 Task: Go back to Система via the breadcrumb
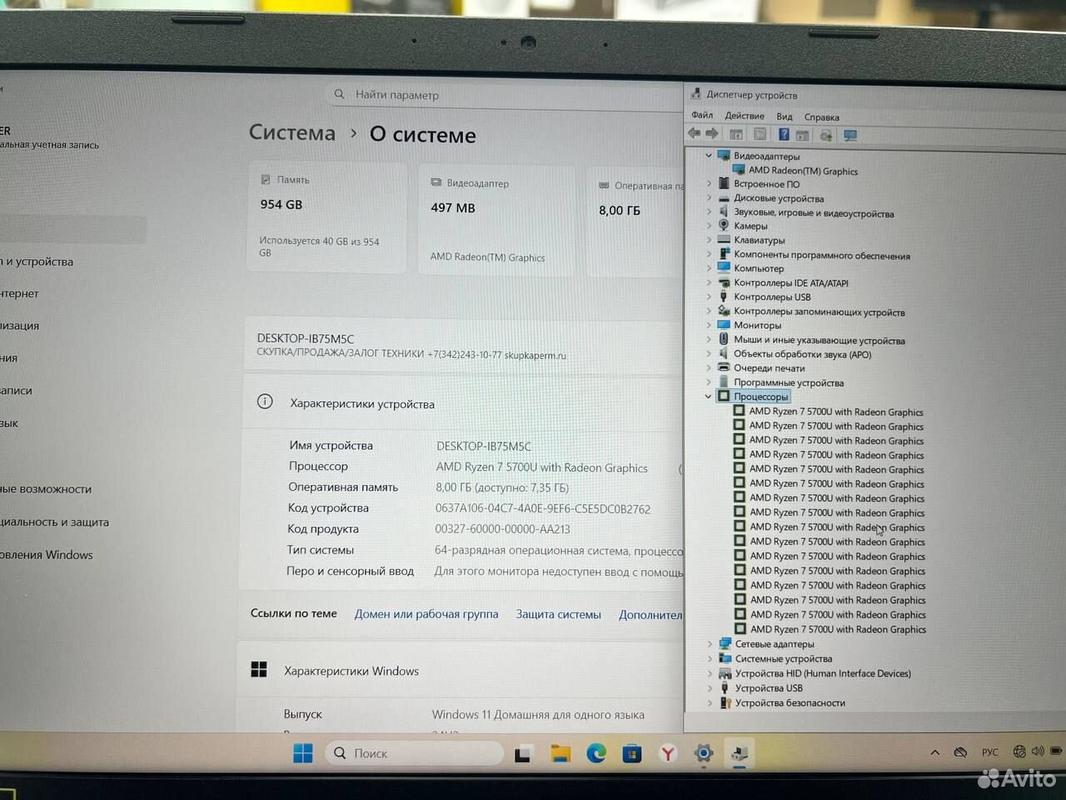click(x=292, y=133)
